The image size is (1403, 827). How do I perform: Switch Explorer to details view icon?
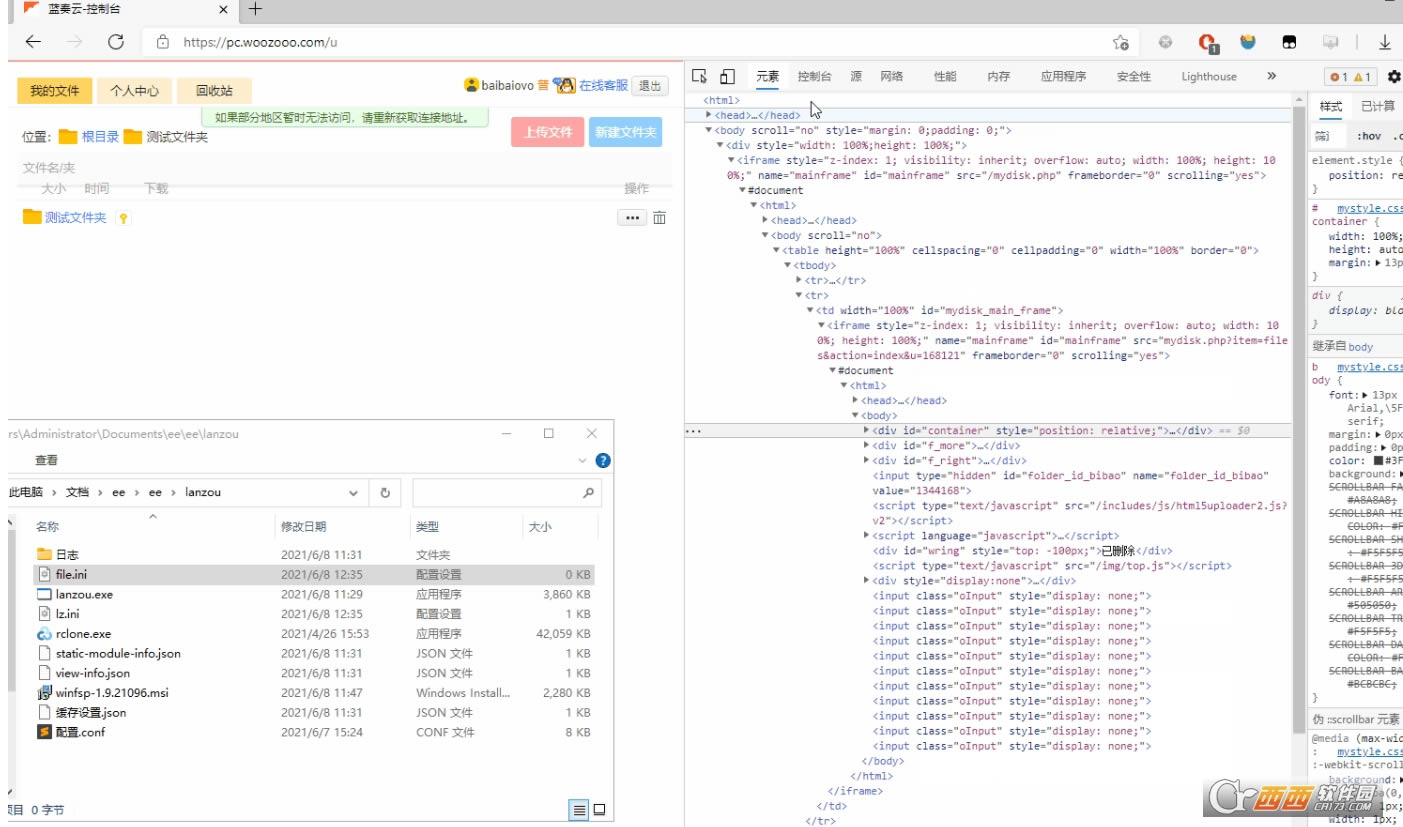coord(579,810)
